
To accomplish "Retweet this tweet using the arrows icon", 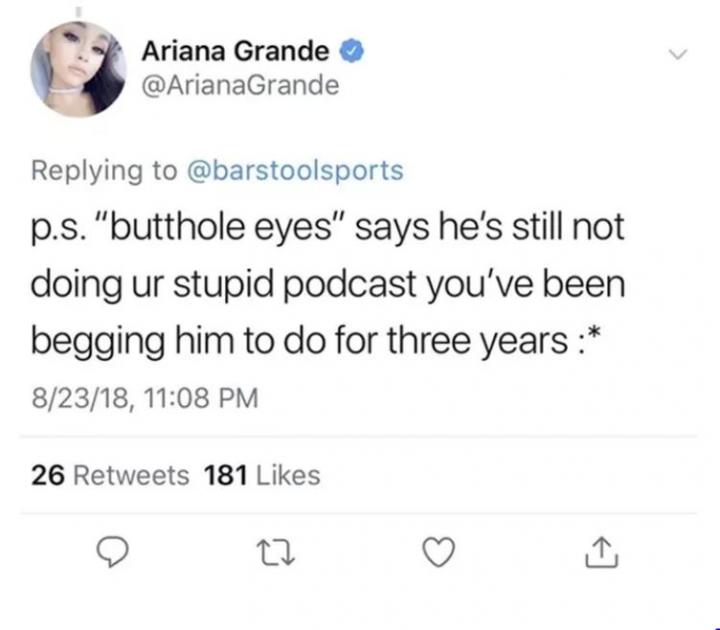I will tap(276, 552).
